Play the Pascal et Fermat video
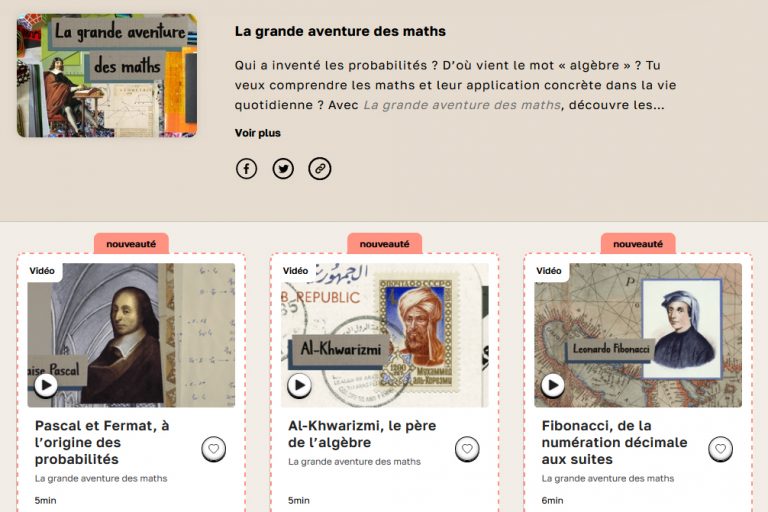This screenshot has width=768, height=512. click(x=46, y=385)
